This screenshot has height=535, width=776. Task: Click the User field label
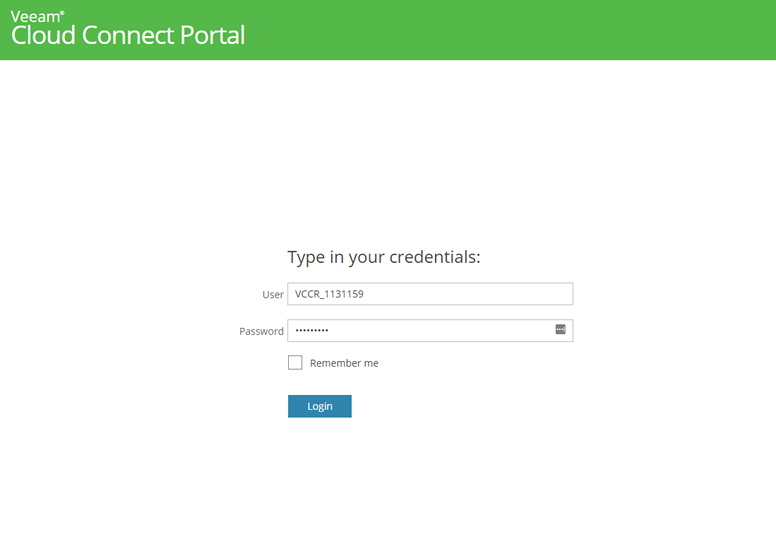coord(273,294)
